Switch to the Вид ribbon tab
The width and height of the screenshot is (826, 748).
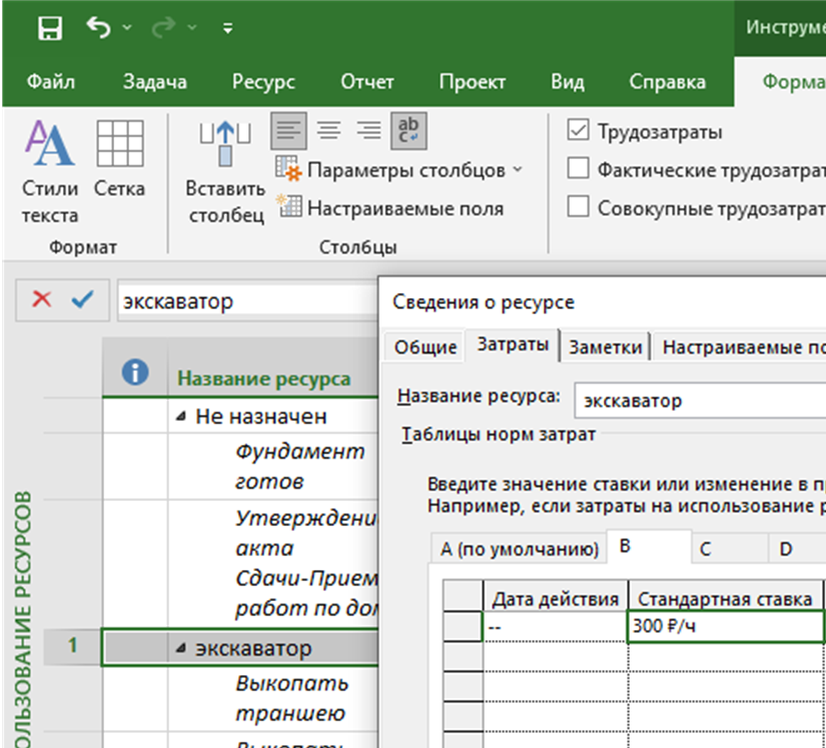coord(567,82)
